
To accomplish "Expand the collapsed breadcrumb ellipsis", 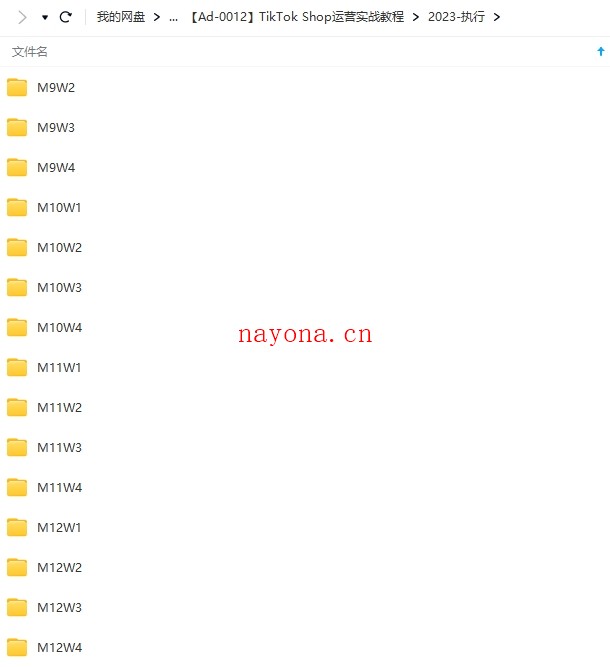I will [x=173, y=18].
